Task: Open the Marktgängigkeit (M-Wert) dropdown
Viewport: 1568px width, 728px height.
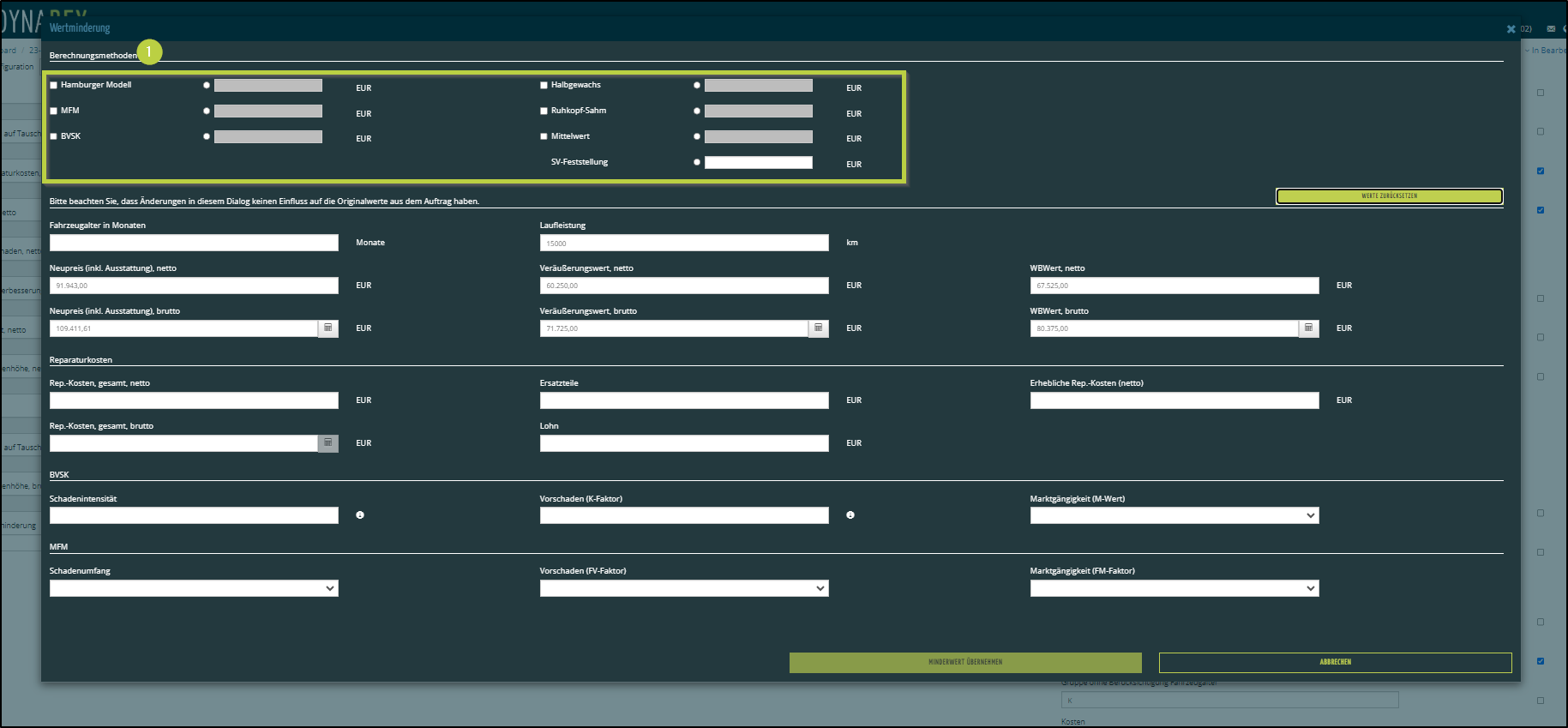Action: [1174, 515]
